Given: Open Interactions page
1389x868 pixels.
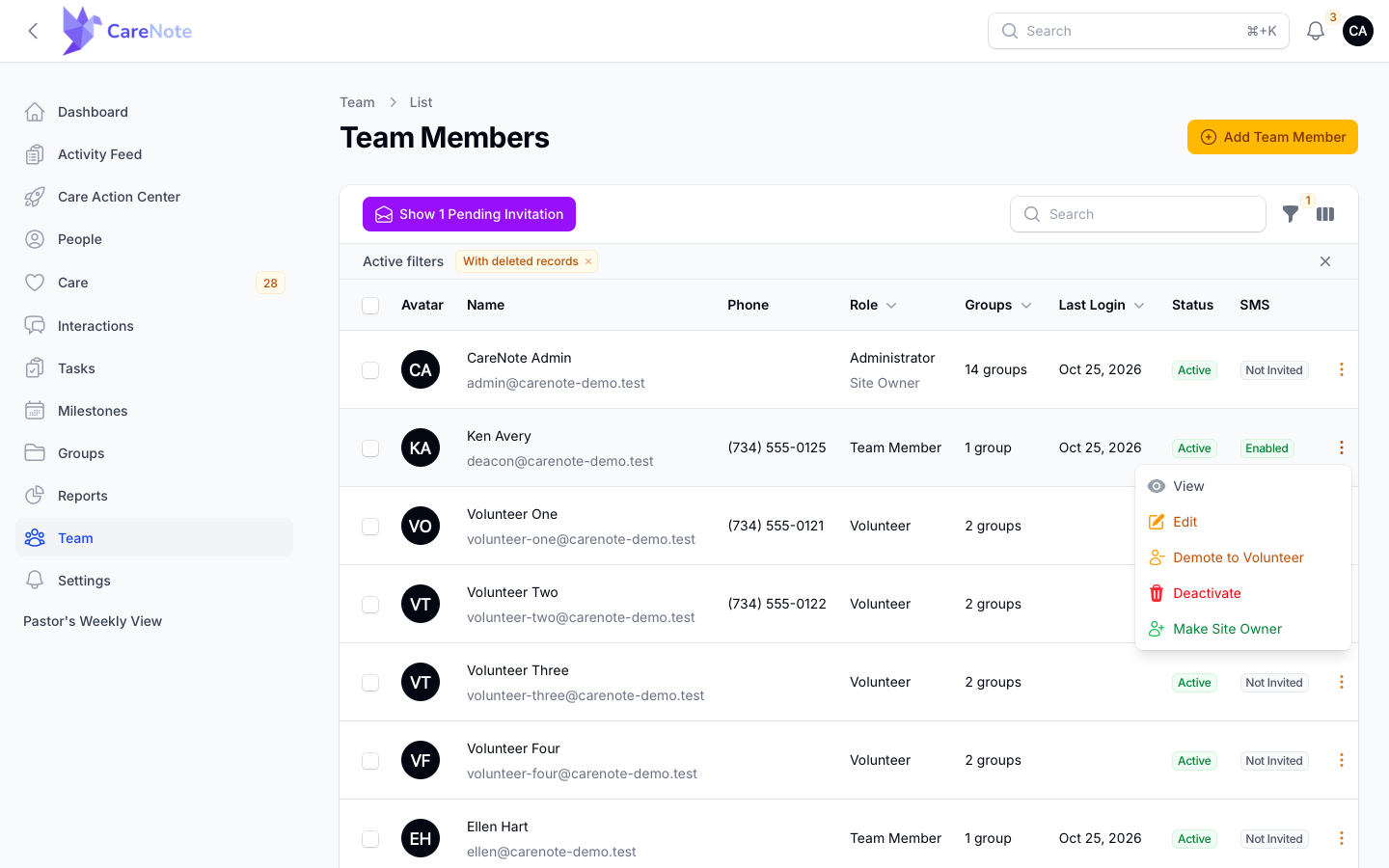Looking at the screenshot, I should [154, 326].
